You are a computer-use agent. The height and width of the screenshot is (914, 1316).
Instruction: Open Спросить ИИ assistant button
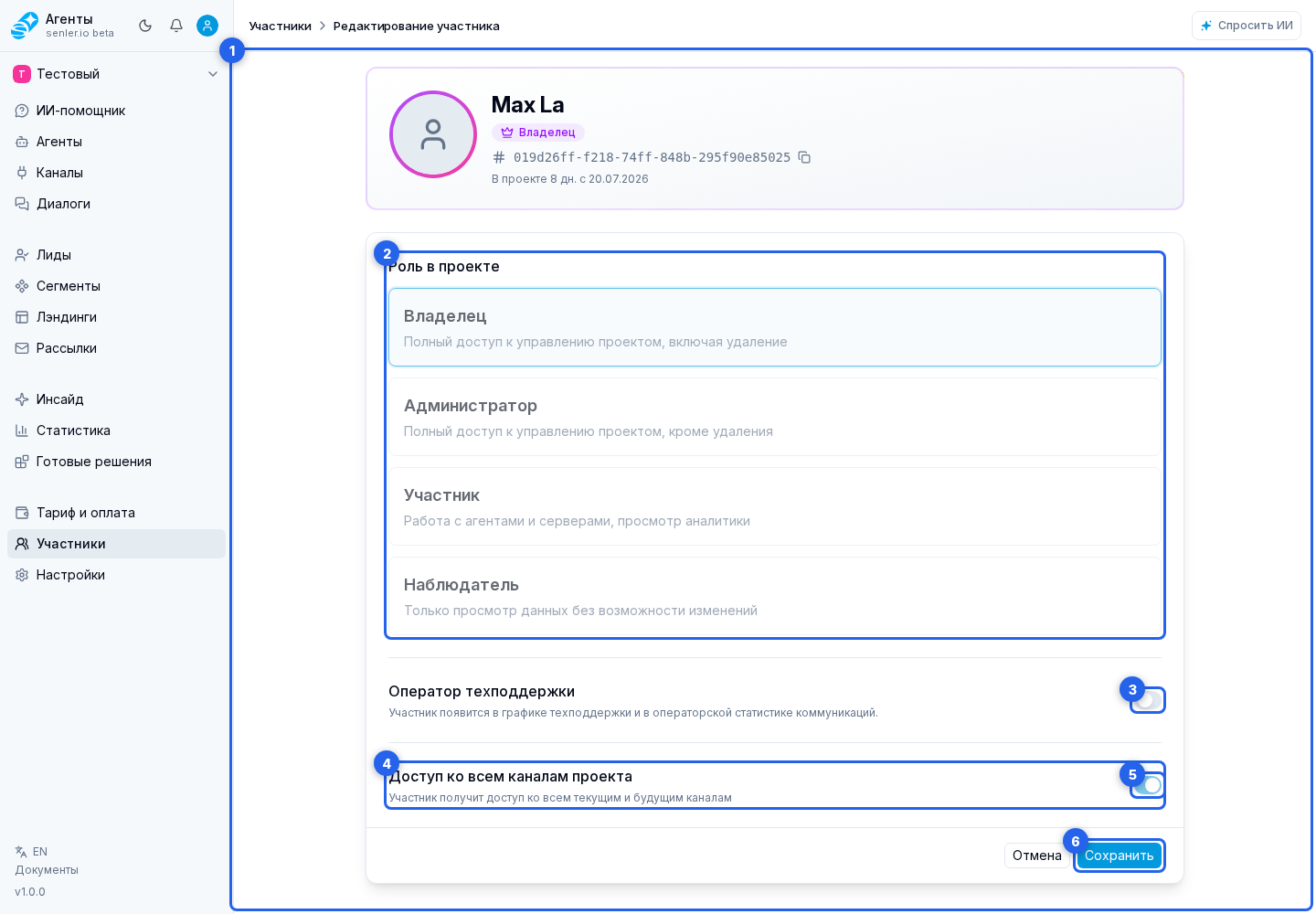[x=1247, y=26]
